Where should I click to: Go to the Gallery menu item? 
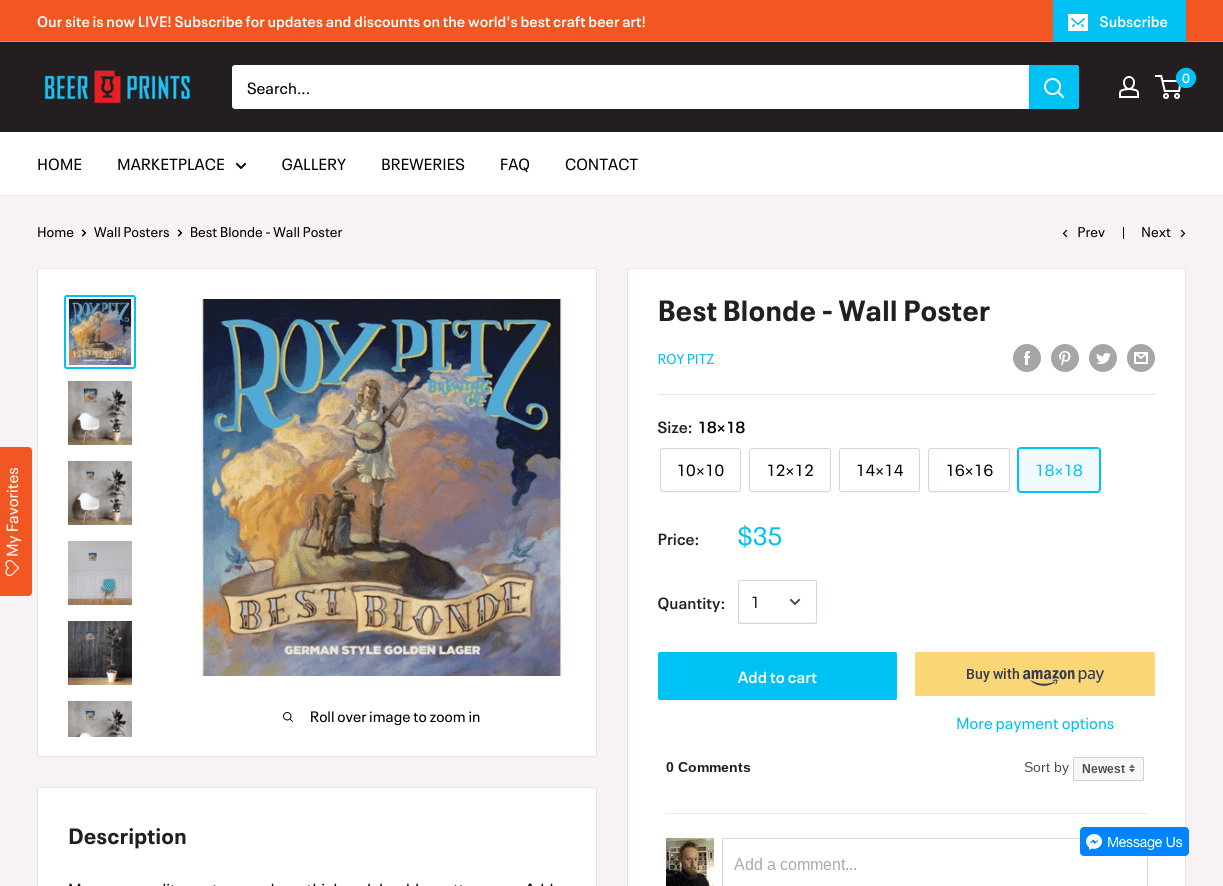313,164
